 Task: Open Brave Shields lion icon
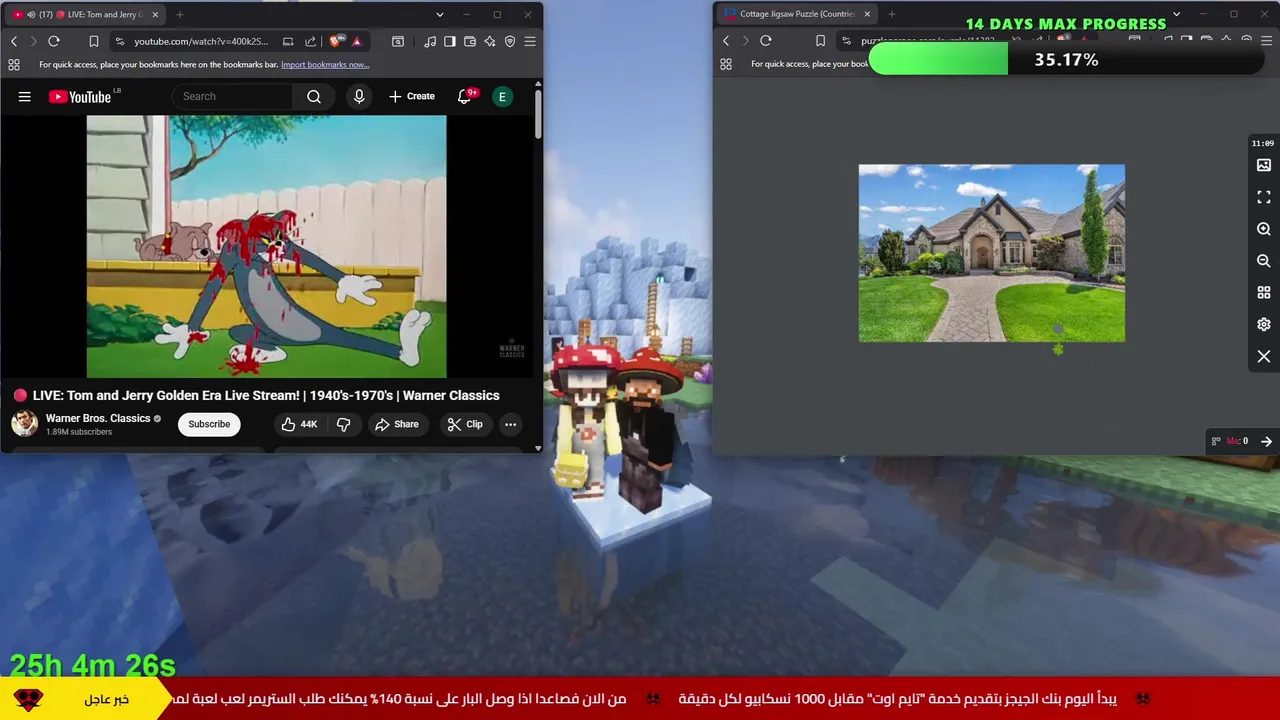pos(334,41)
